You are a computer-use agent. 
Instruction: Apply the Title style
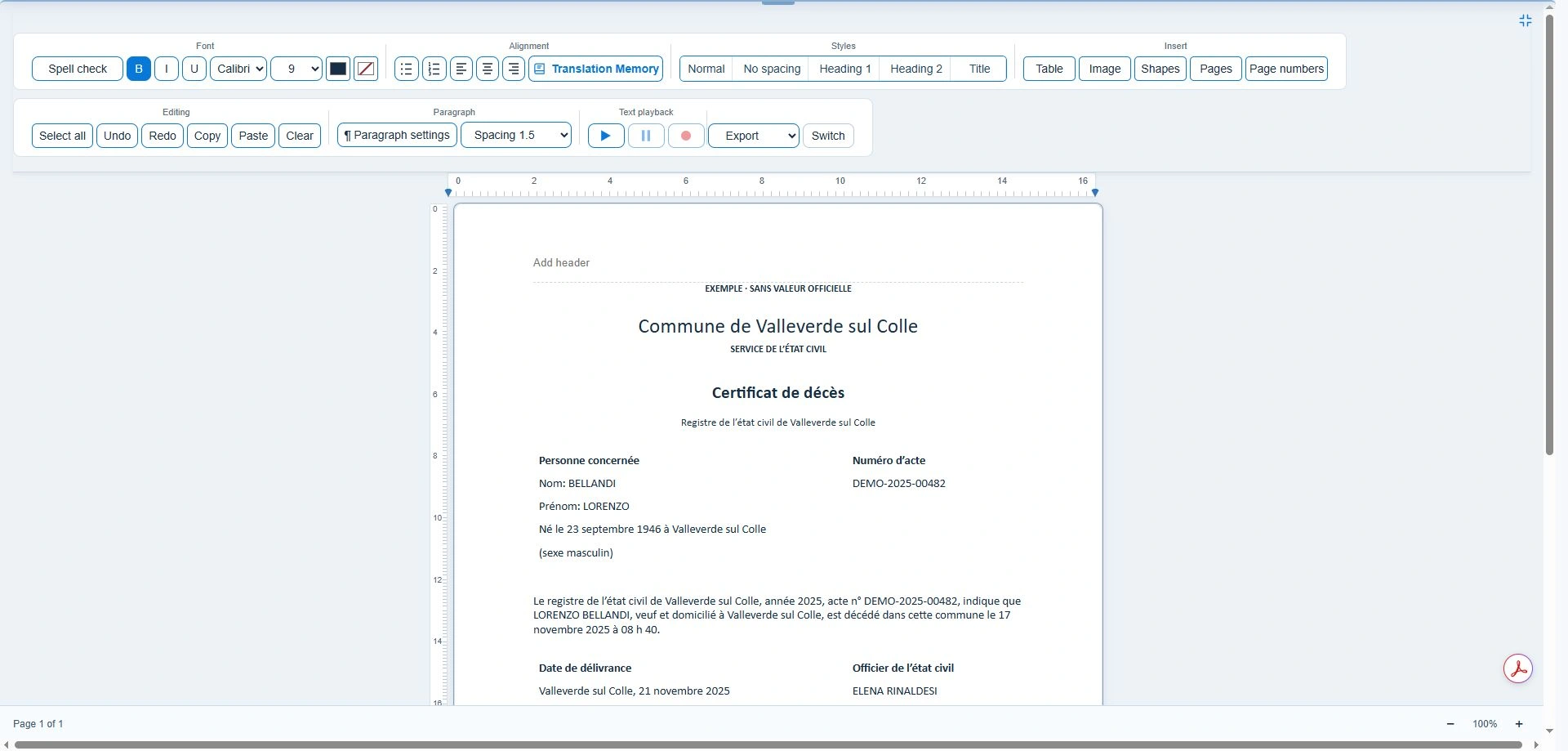[979, 69]
